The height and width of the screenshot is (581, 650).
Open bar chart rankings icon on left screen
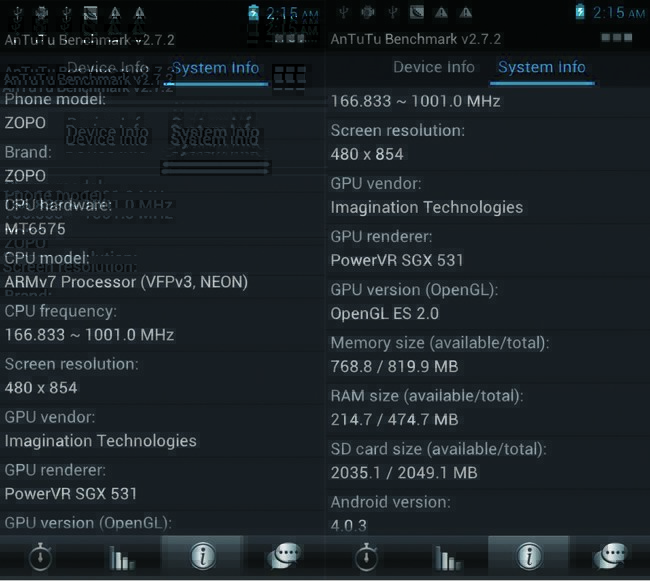[121, 557]
